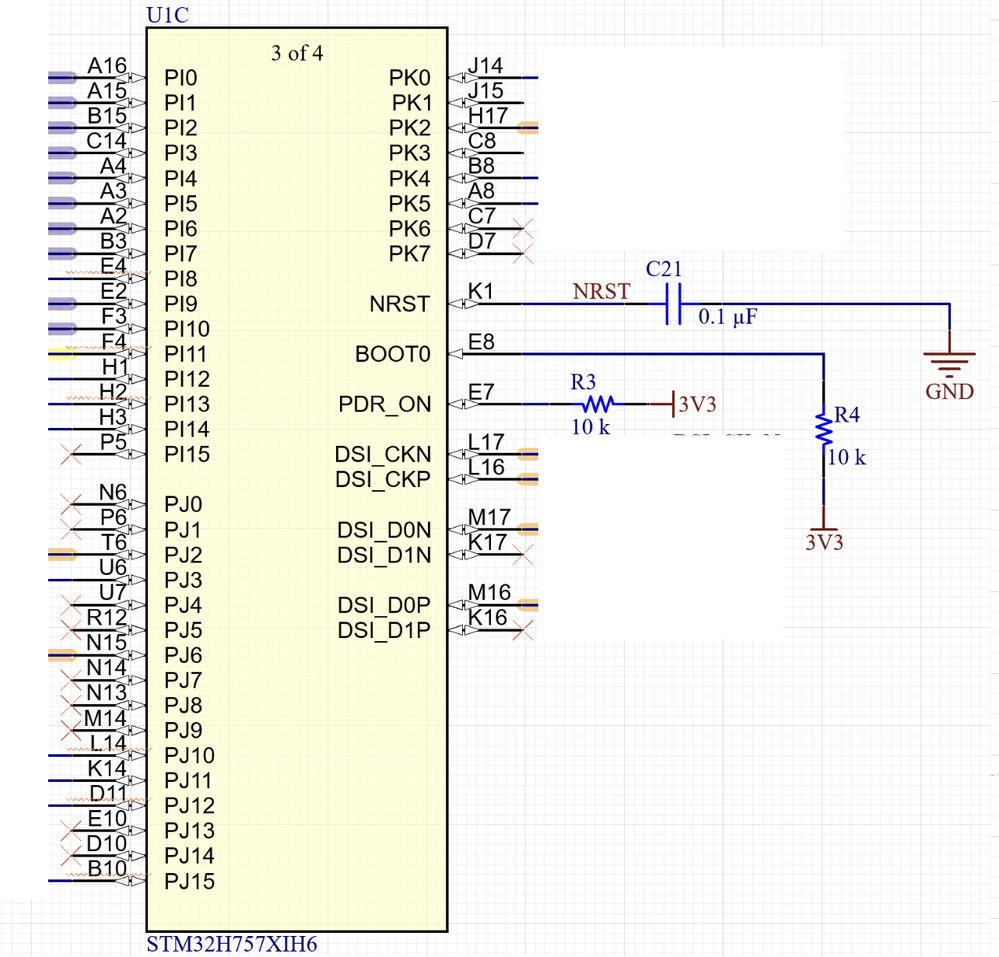Click the no-connect cross on PJ1 pin P6
Screen dimensions: 999x957
click(71, 529)
